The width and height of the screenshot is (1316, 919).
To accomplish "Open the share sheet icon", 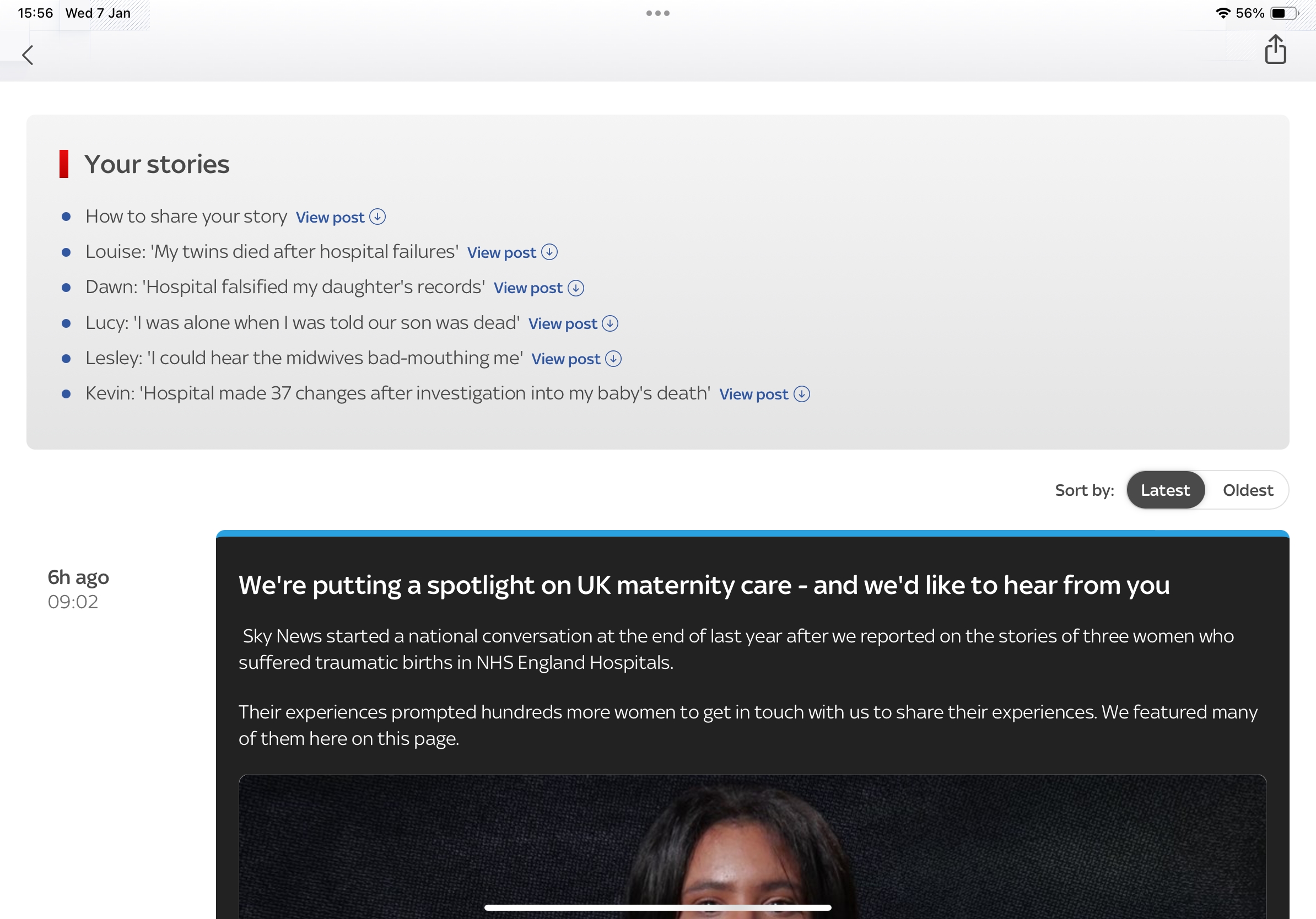I will pyautogui.click(x=1275, y=50).
